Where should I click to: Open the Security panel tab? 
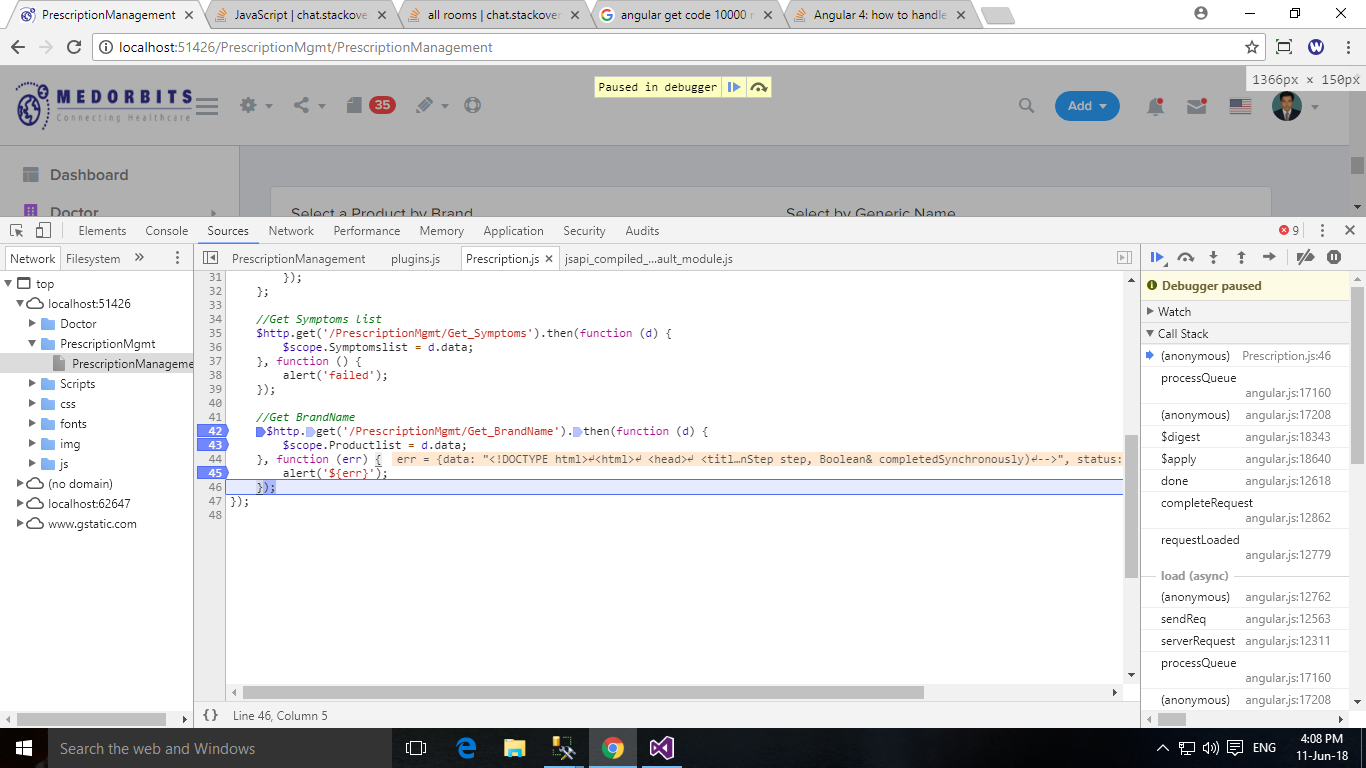point(584,230)
